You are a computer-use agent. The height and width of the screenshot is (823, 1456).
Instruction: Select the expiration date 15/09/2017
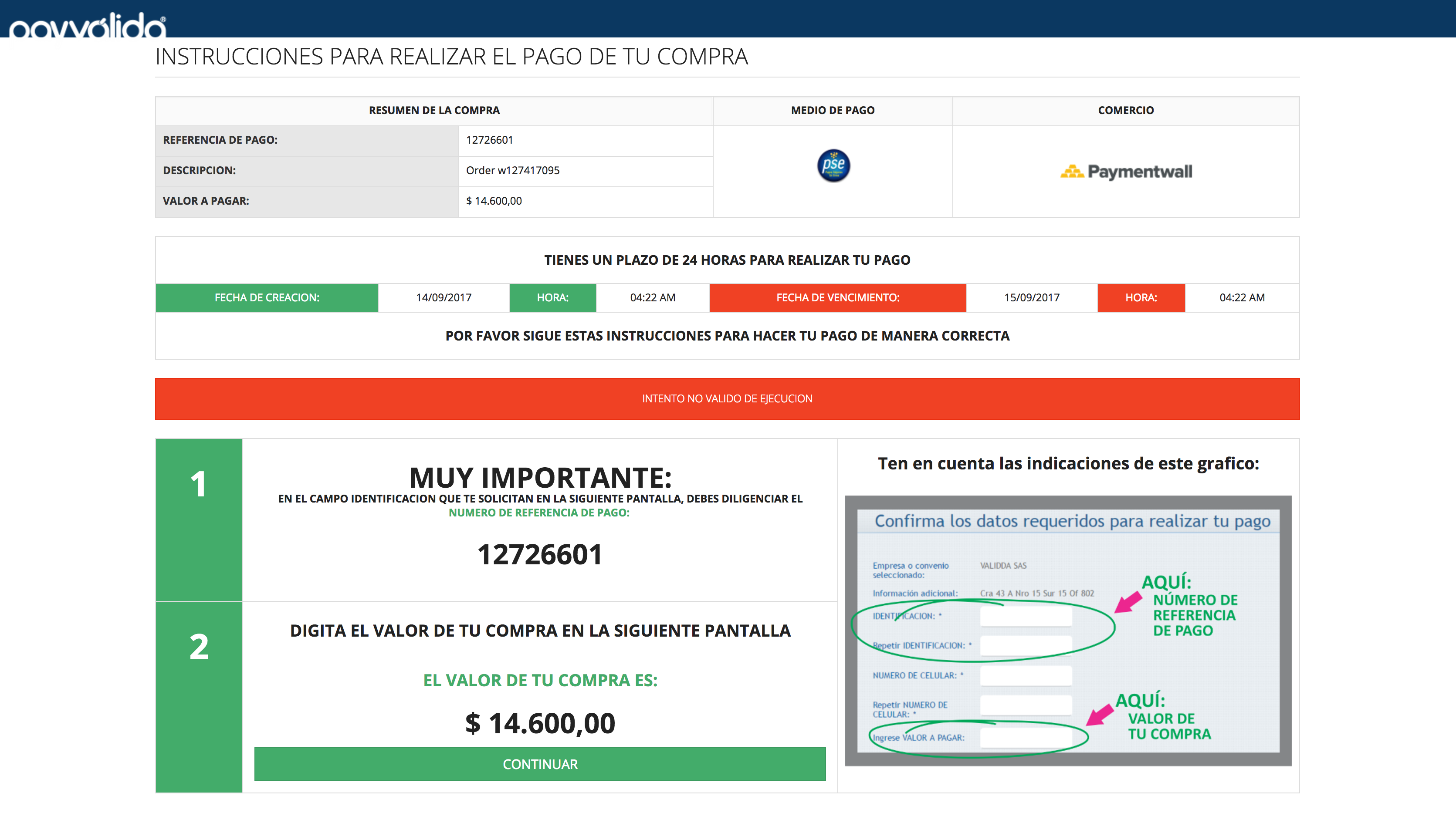click(x=1032, y=298)
